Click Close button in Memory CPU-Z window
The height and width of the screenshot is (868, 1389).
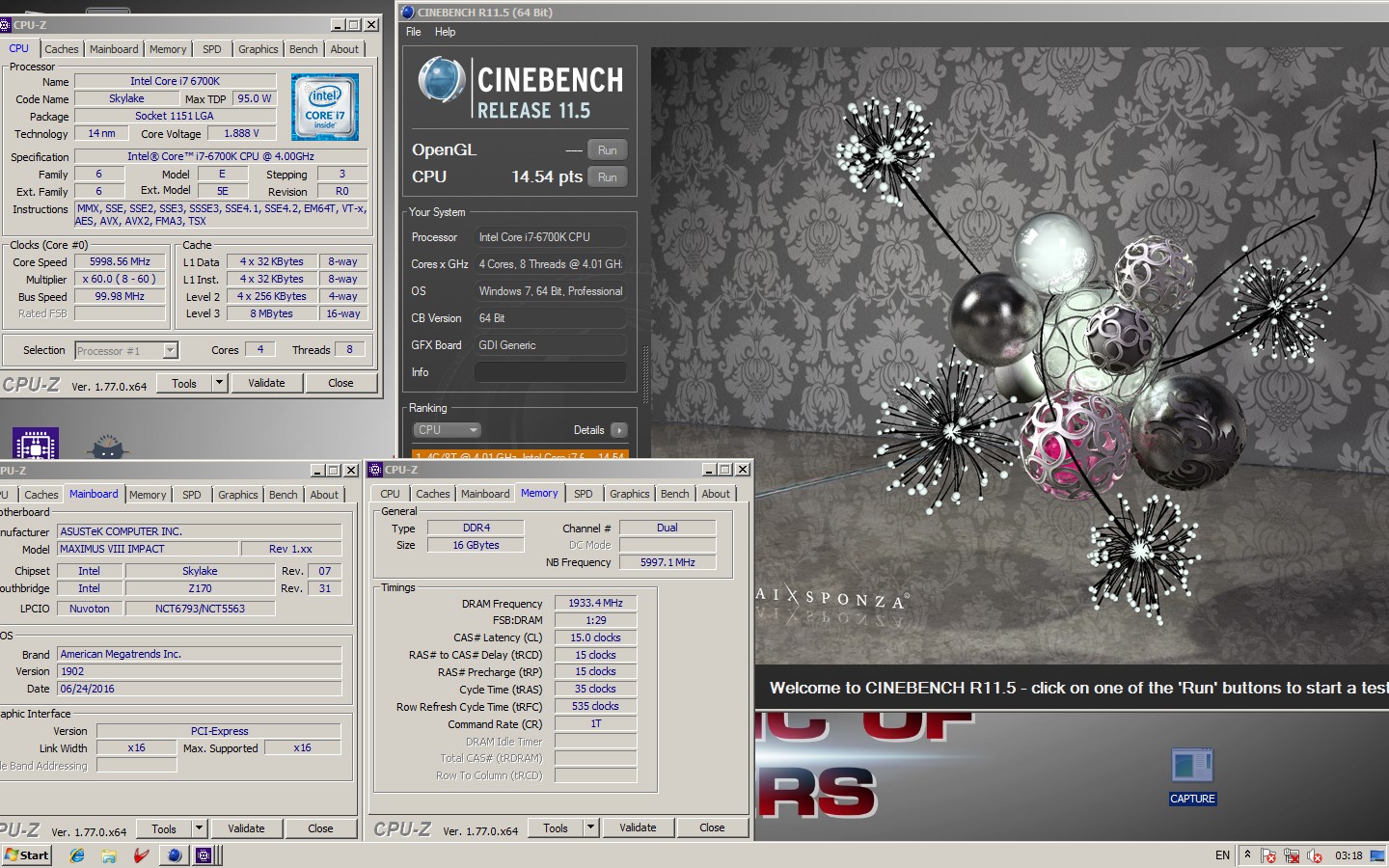tap(712, 827)
